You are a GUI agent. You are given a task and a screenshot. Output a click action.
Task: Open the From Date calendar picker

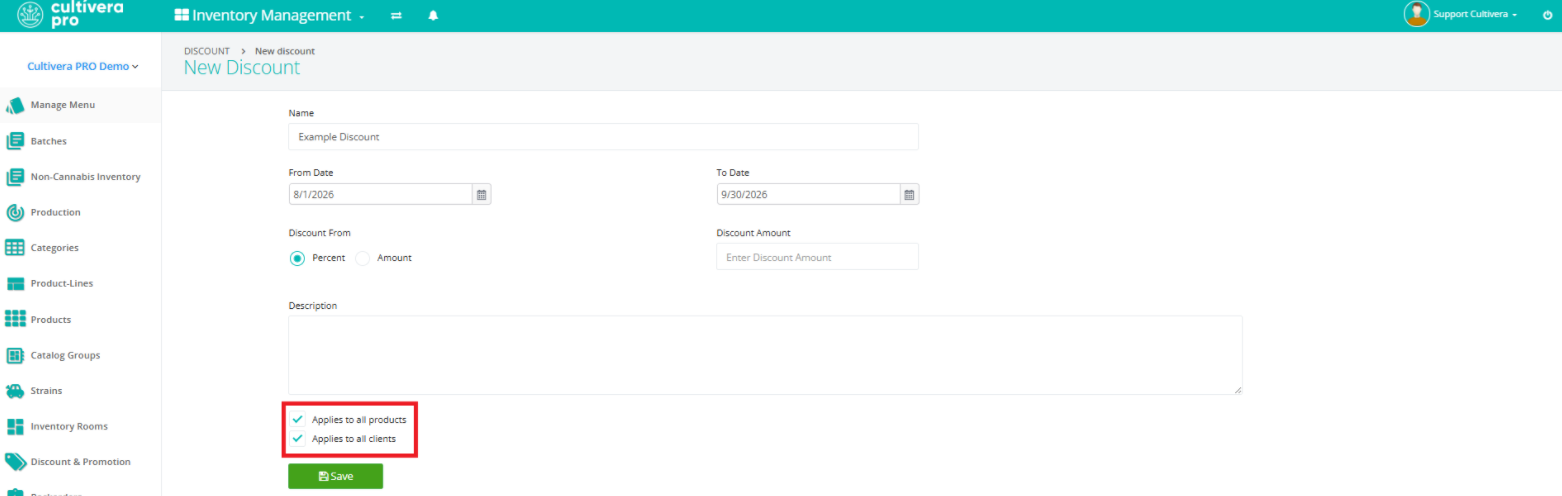pyautogui.click(x=481, y=195)
